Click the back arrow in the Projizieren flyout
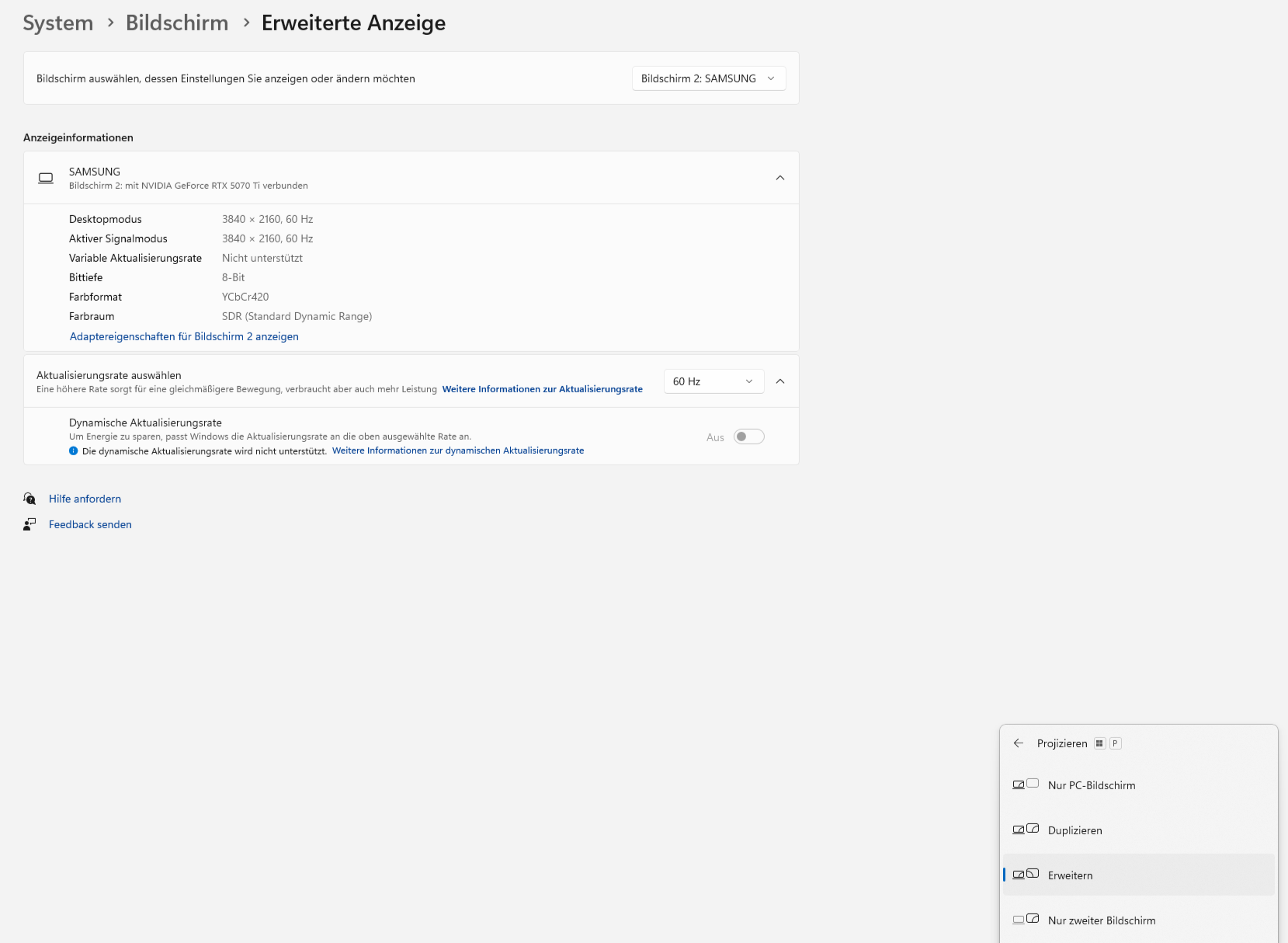Screen dimensions: 1288x943 coord(1018,743)
